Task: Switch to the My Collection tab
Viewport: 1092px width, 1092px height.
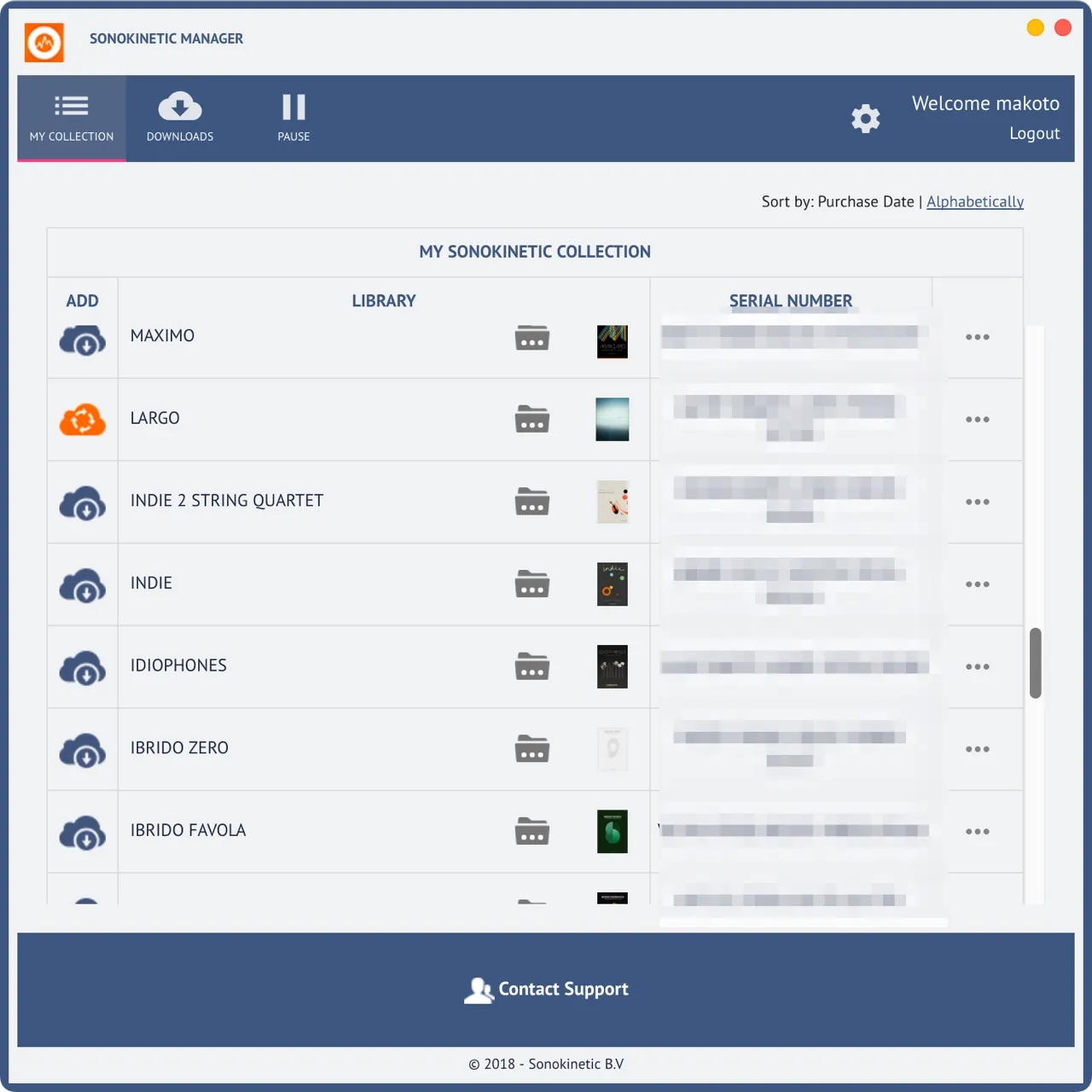Action: [72, 118]
